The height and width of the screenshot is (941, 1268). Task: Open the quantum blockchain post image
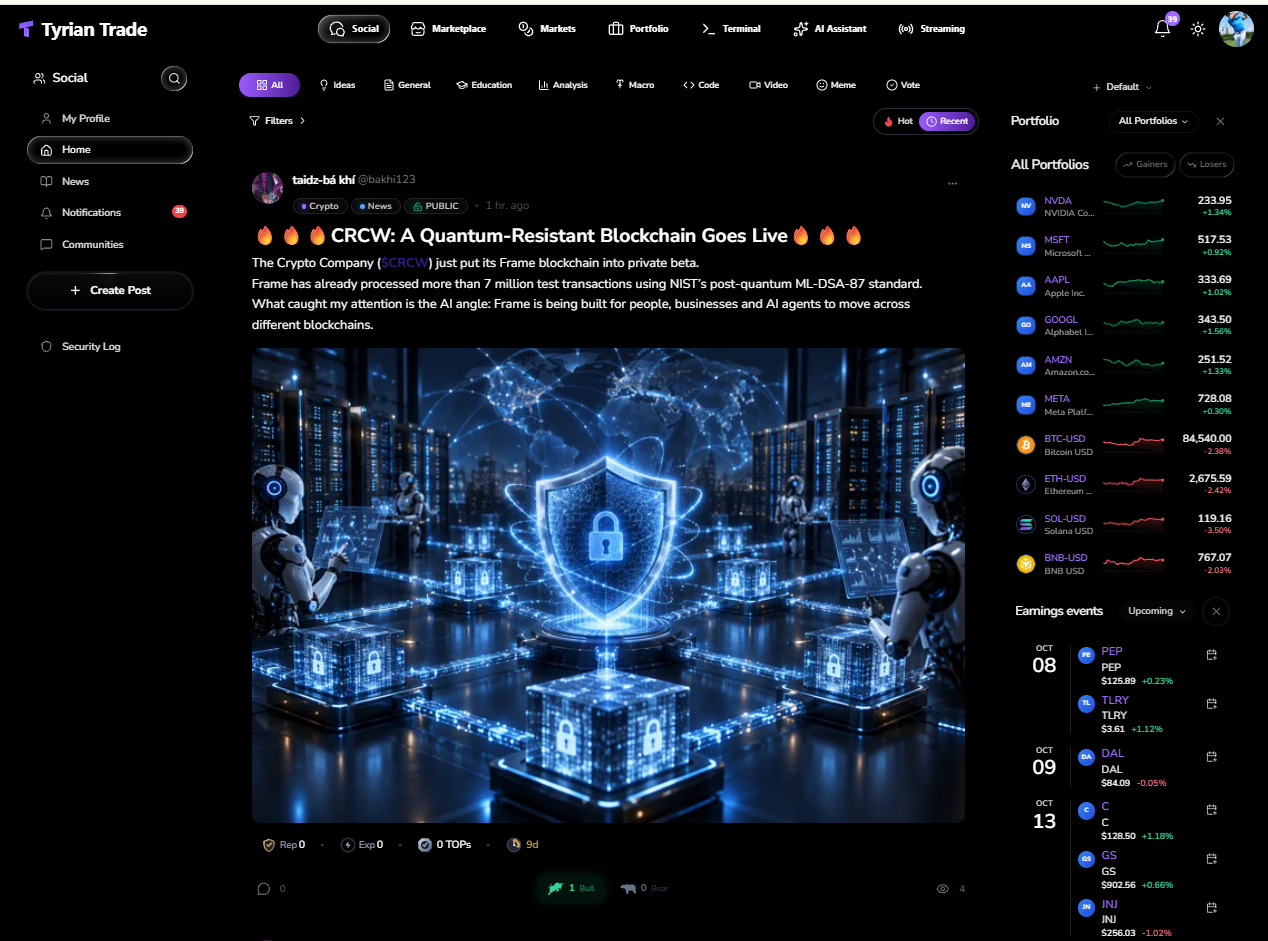click(x=608, y=585)
